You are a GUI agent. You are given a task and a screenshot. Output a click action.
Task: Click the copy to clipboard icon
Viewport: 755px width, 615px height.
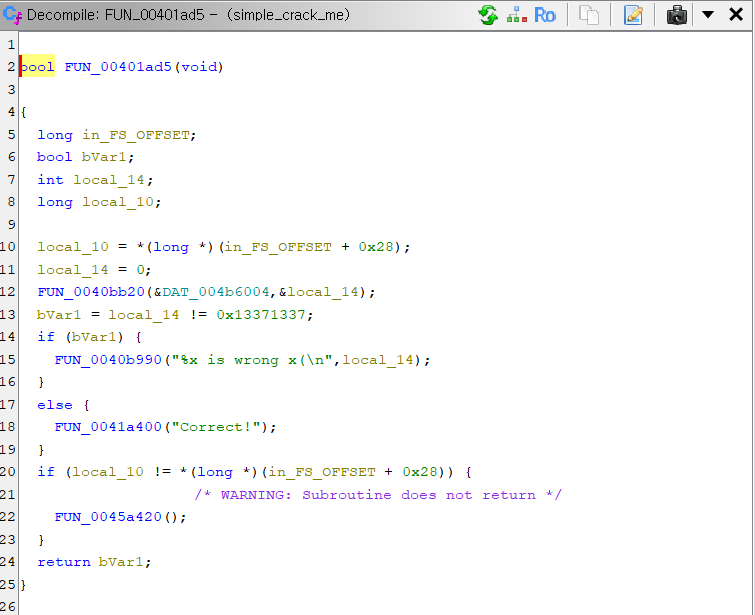(588, 15)
